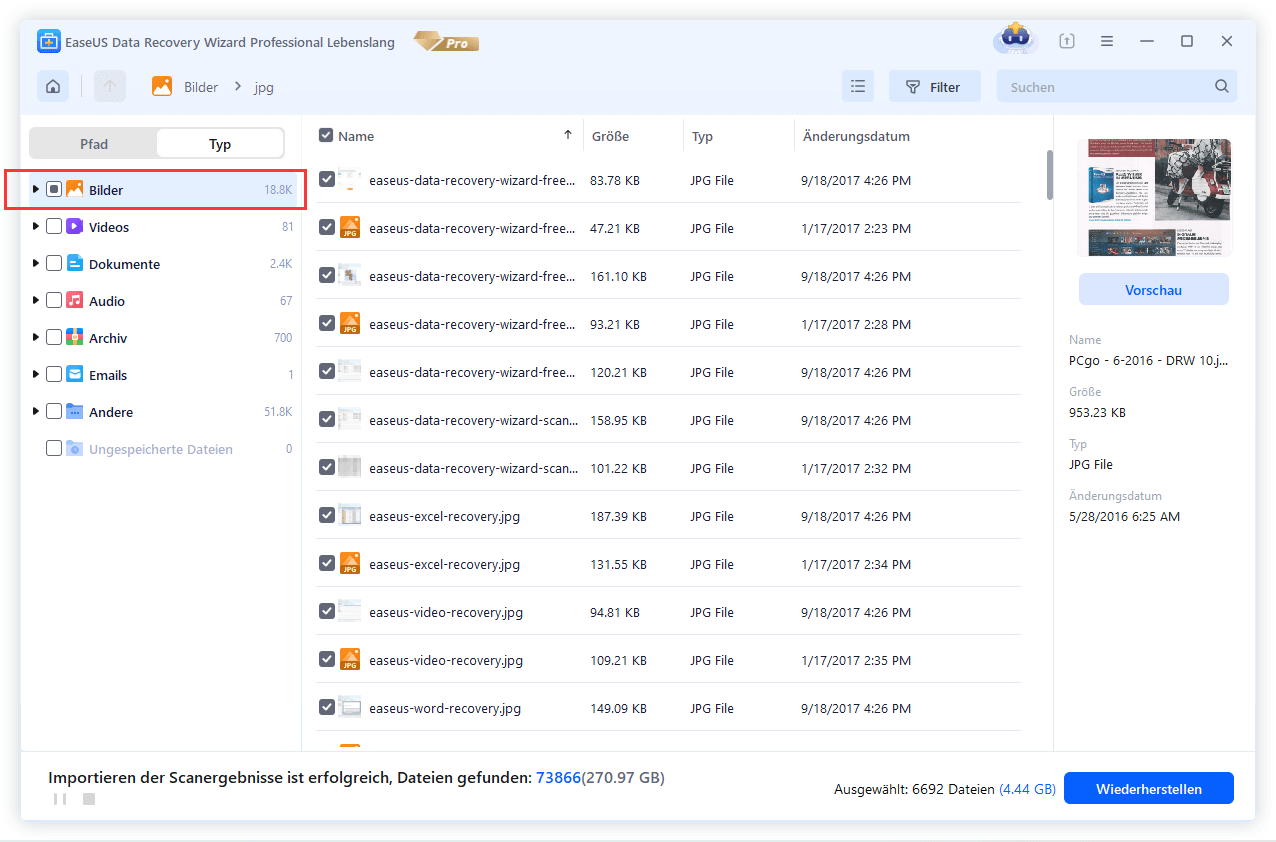Image resolution: width=1276 pixels, height=842 pixels.
Task: Click the thumbnail icon of the 187.39 KB file
Action: (x=349, y=516)
